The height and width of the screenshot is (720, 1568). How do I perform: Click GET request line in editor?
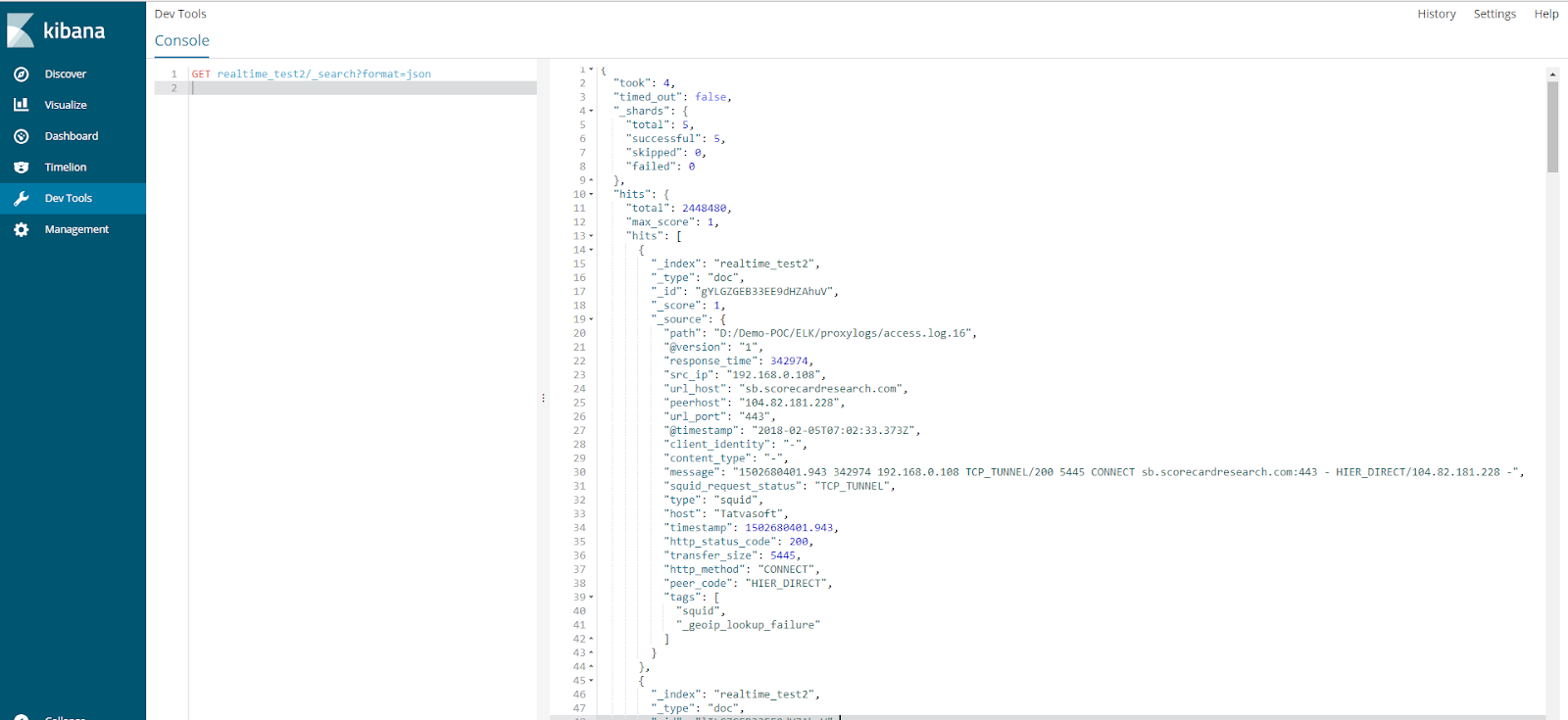pos(312,74)
